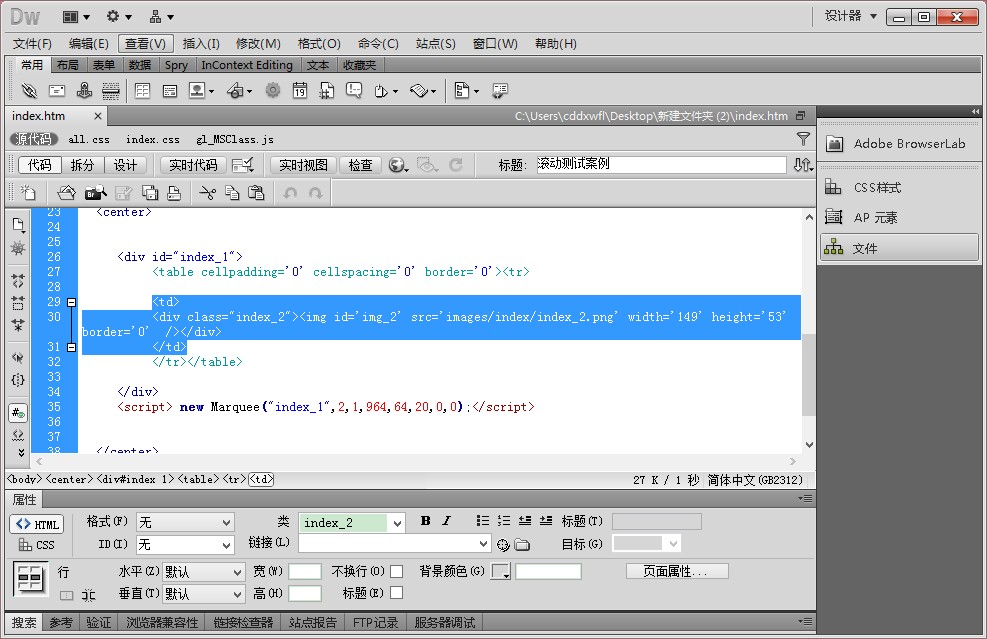Toggle the line numbers icon
This screenshot has width=987, height=639.
click(x=18, y=413)
